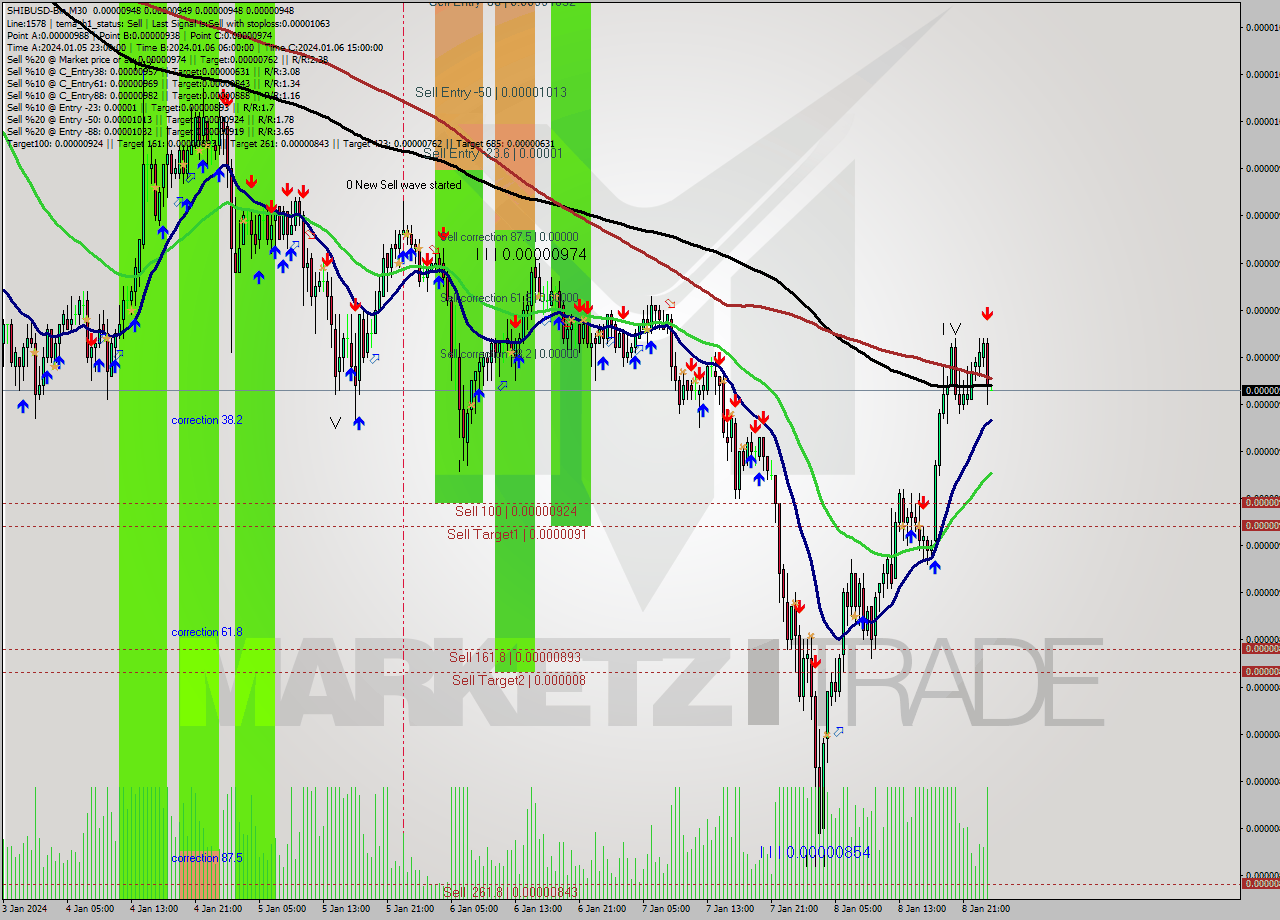1280x920 pixels.
Task: Click the 'Sell 161.8 | 0.00000893' level label
Action: (515, 657)
